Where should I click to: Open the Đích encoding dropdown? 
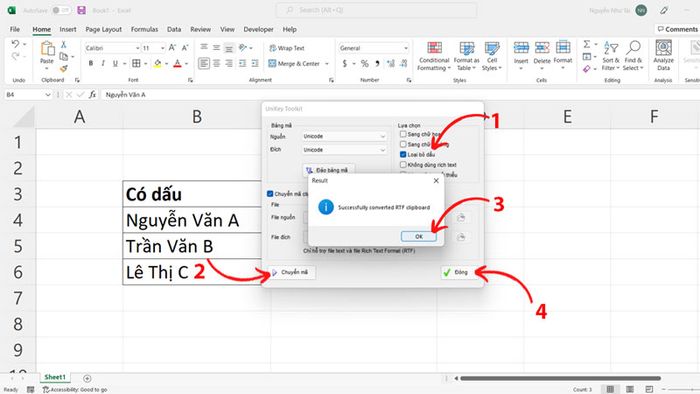[x=344, y=150]
